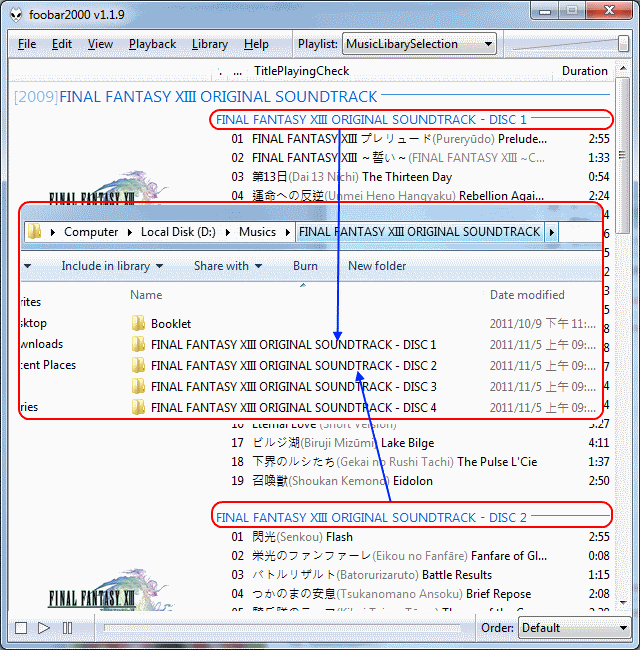Open Include in library dropdown
Viewport: 640px width, 650px height.
[112, 266]
